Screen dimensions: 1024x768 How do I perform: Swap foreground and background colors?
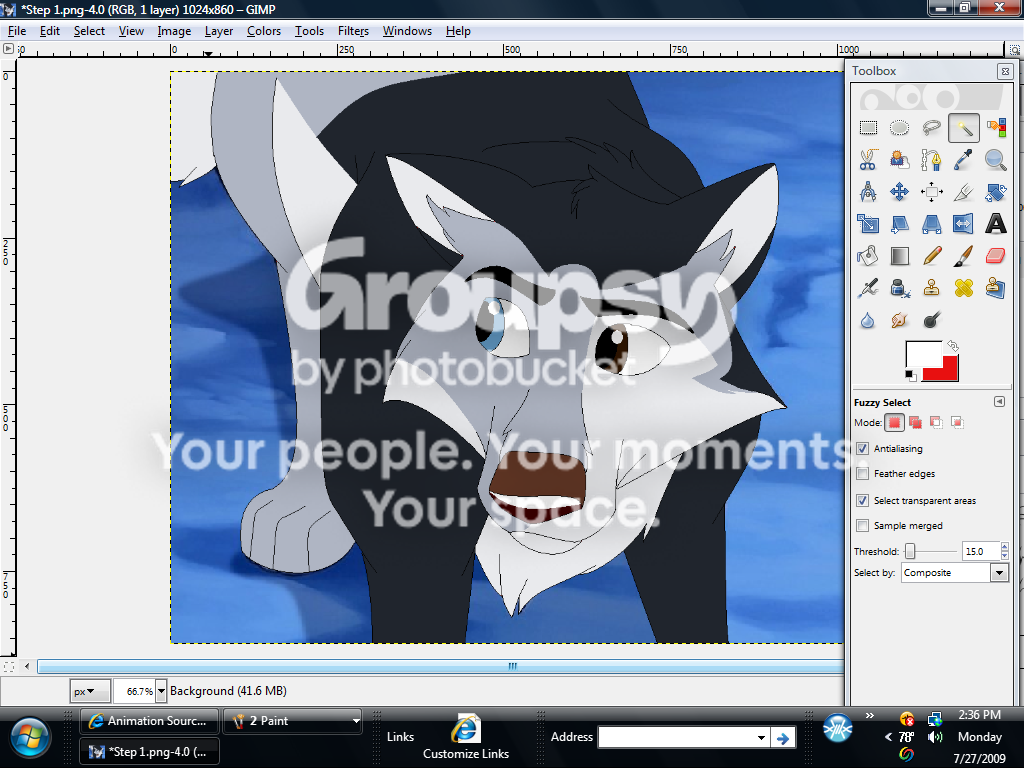tap(953, 345)
